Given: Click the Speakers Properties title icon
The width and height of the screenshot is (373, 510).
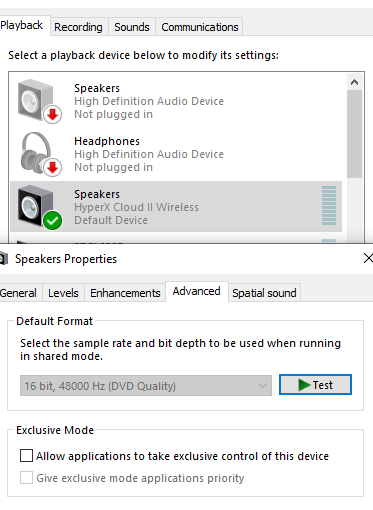Looking at the screenshot, I should point(4,259).
